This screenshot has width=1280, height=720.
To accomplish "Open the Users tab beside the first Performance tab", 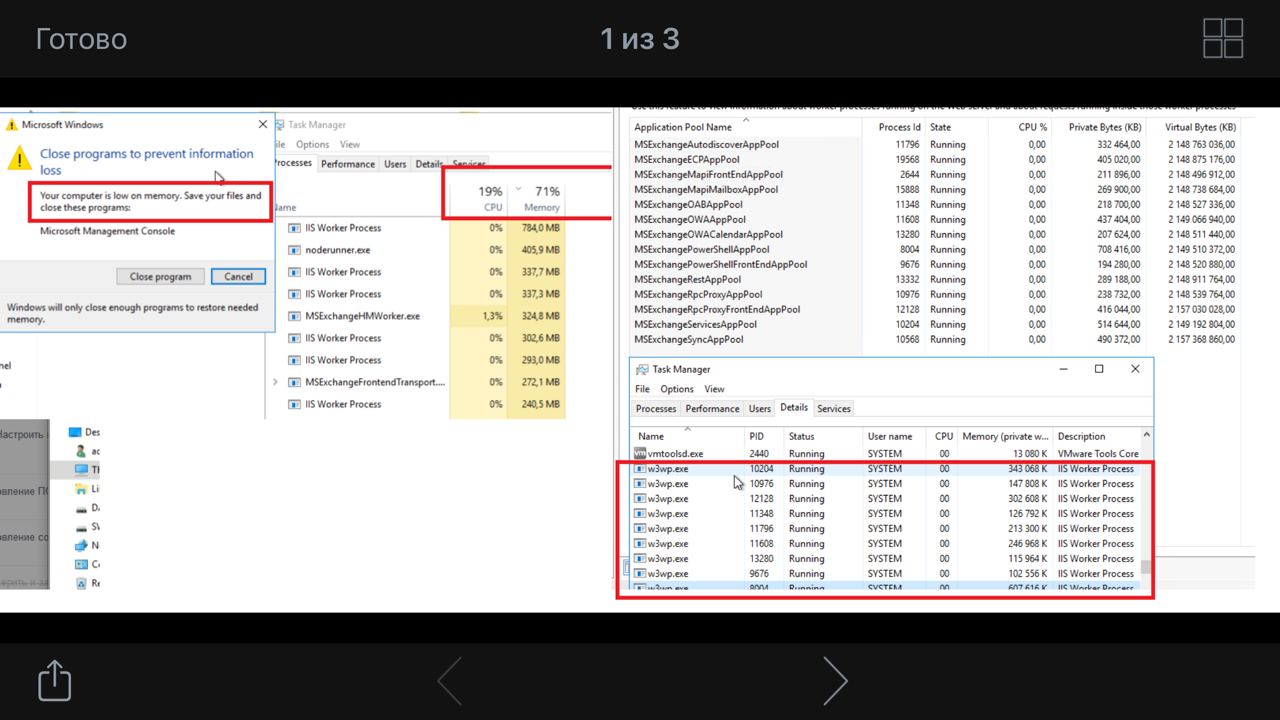I will (395, 164).
